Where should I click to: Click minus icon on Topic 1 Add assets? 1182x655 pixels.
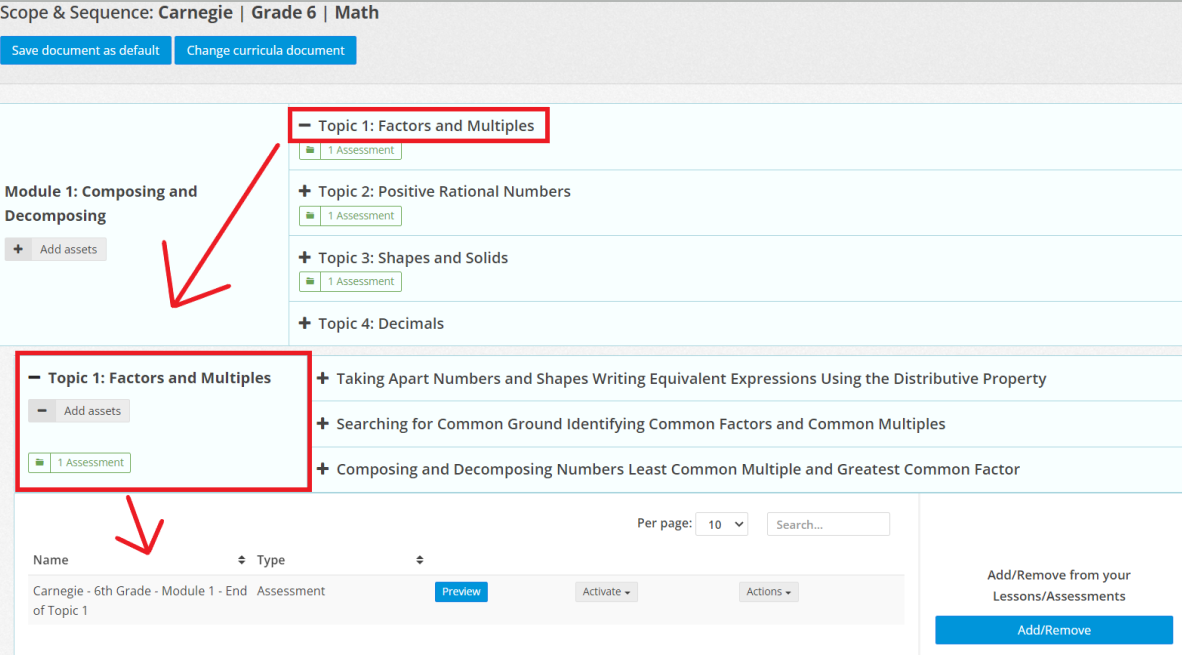point(42,411)
